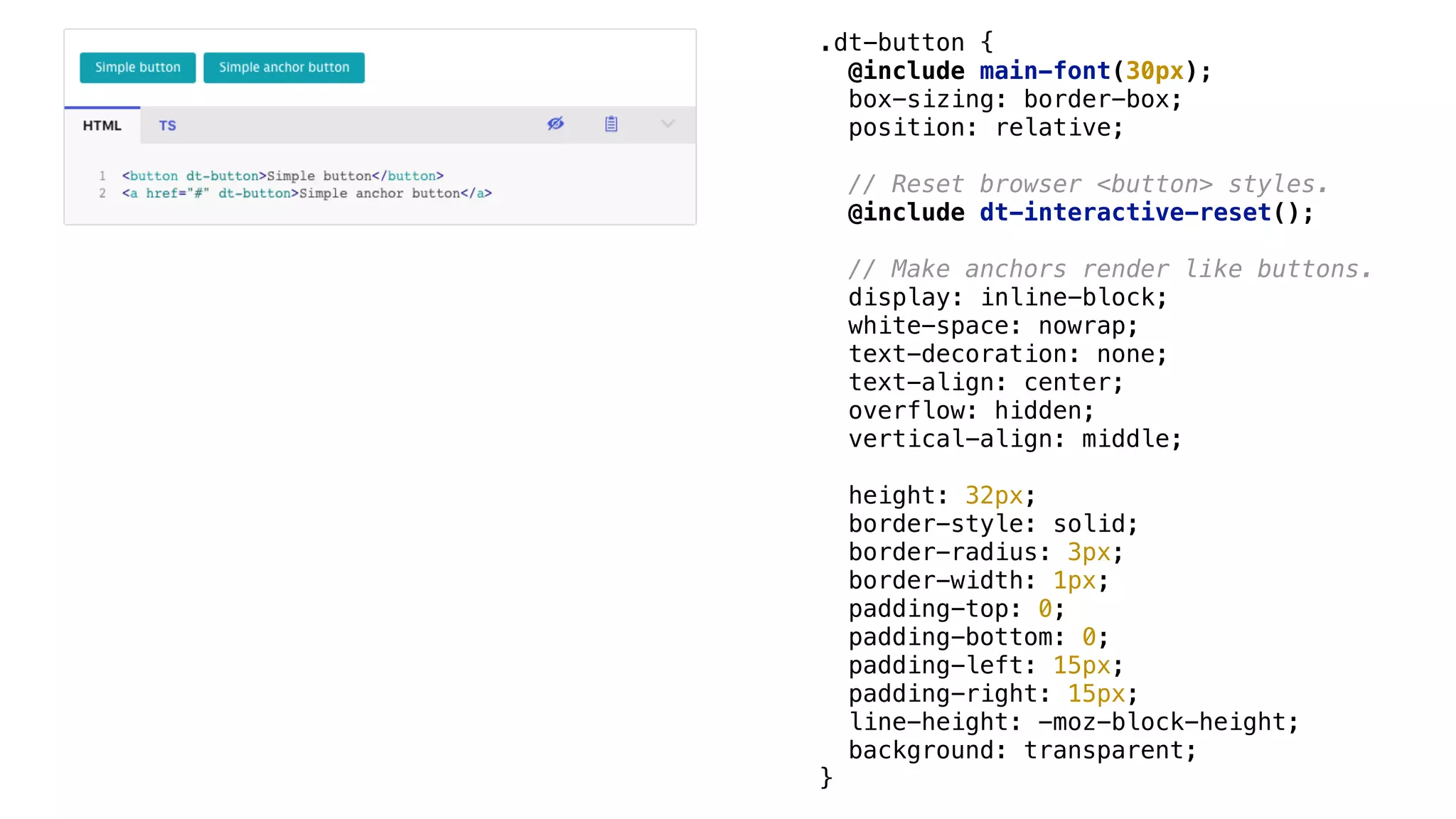Switch to the TS code tab
1456x819 pixels.
[x=167, y=126]
